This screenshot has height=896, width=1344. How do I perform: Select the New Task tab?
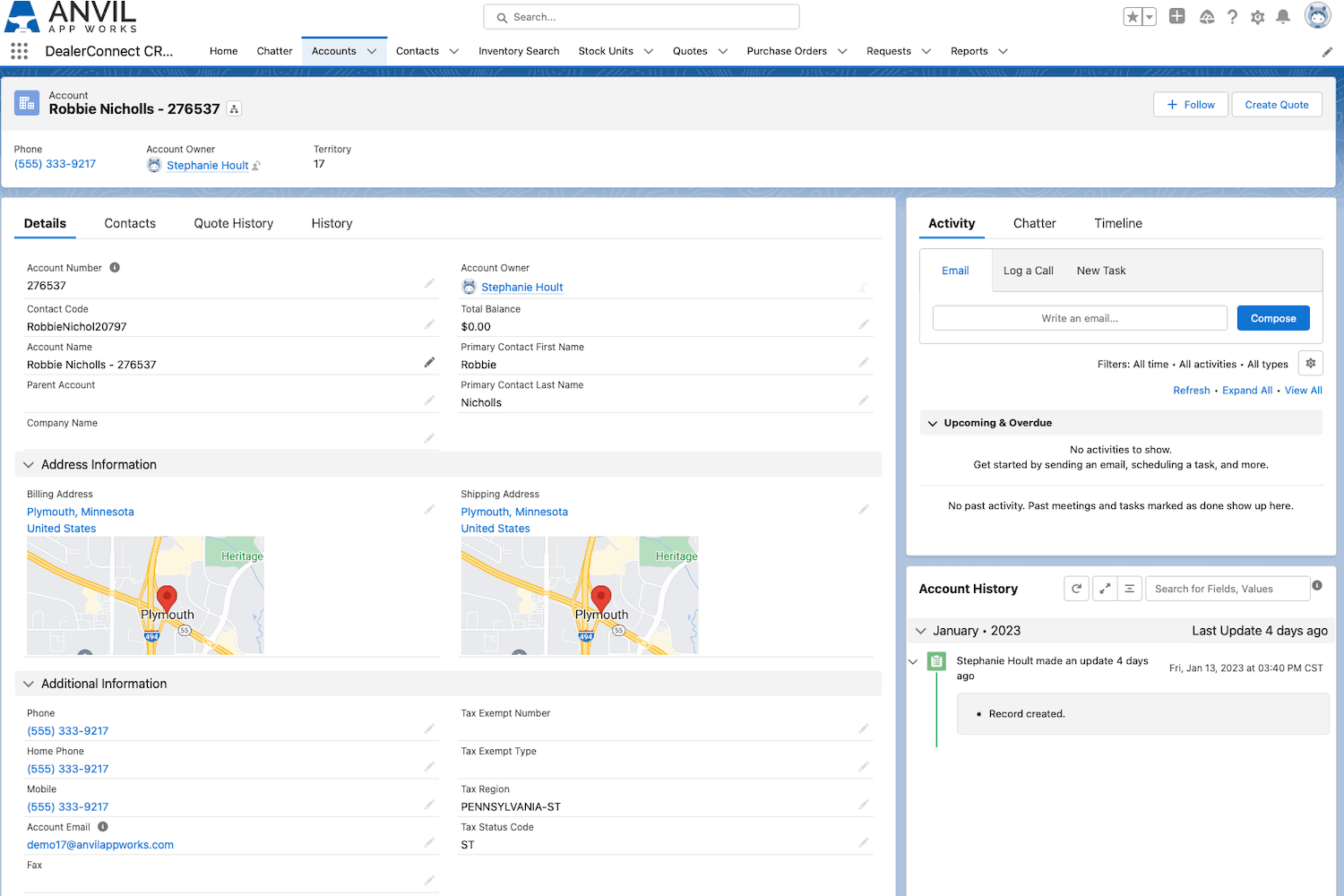coord(1101,271)
